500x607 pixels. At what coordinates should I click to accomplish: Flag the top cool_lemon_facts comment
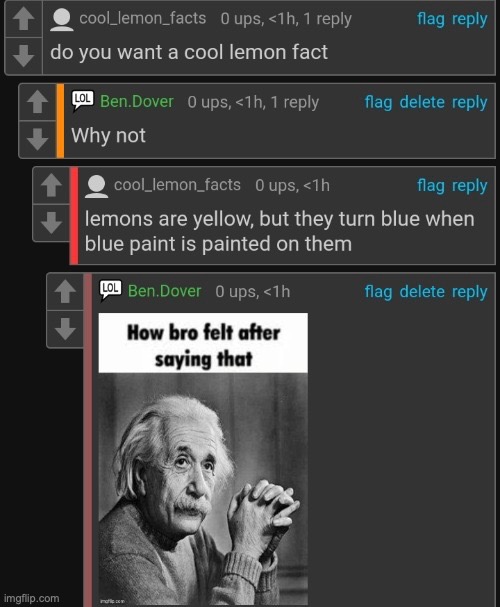[x=431, y=19]
